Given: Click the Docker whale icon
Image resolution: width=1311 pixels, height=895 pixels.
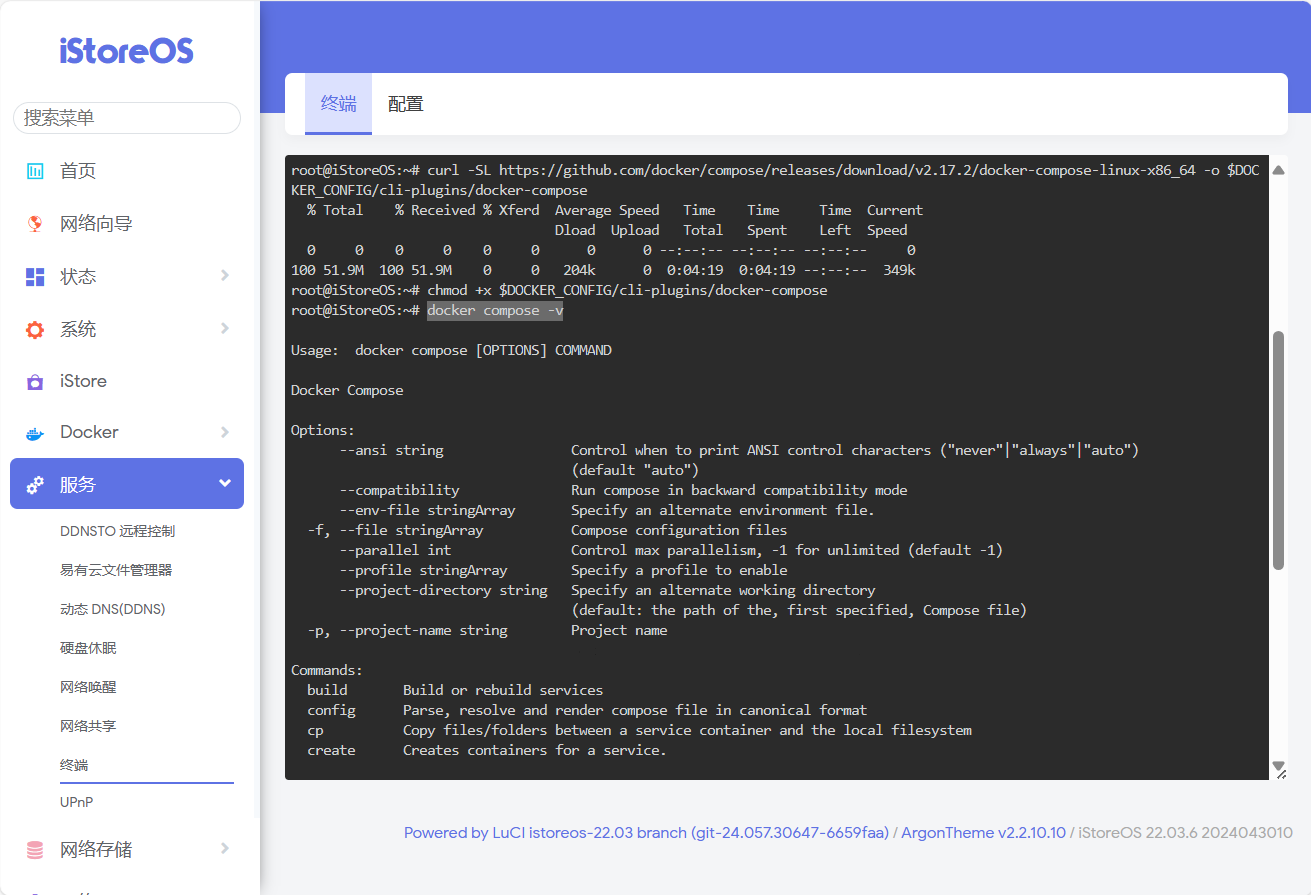Looking at the screenshot, I should tap(35, 433).
